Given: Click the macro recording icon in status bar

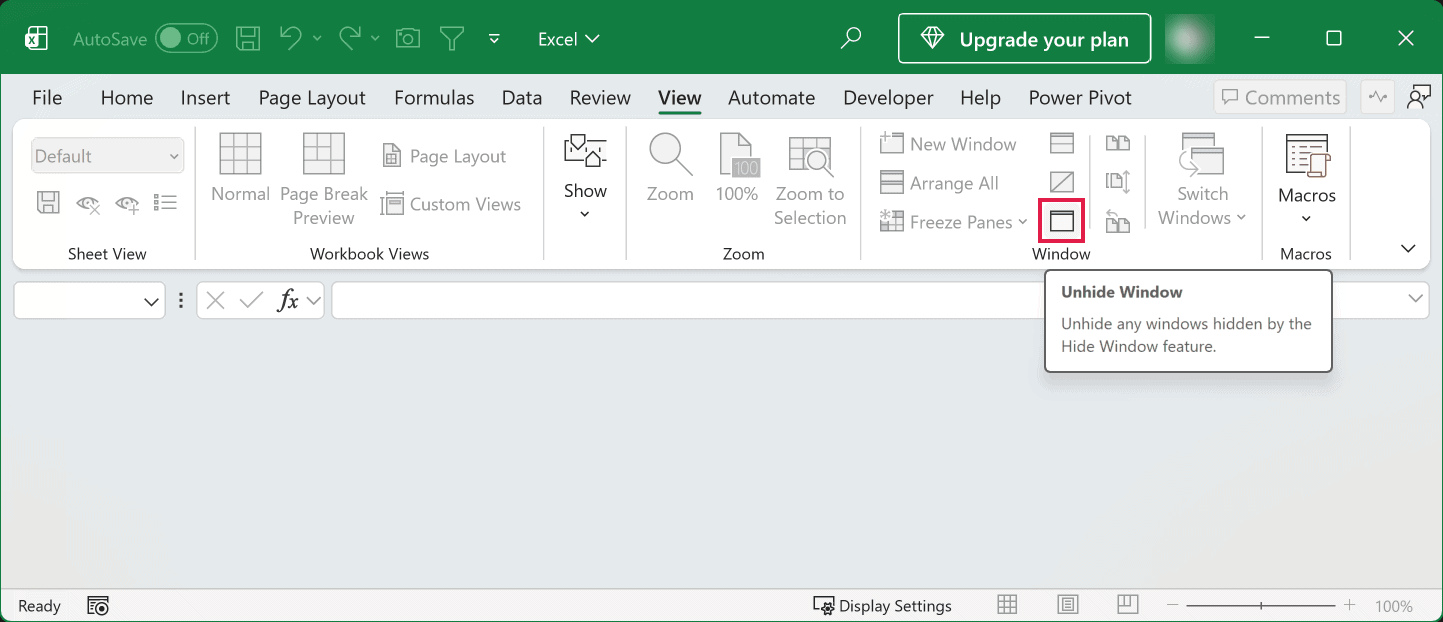Looking at the screenshot, I should 98,606.
